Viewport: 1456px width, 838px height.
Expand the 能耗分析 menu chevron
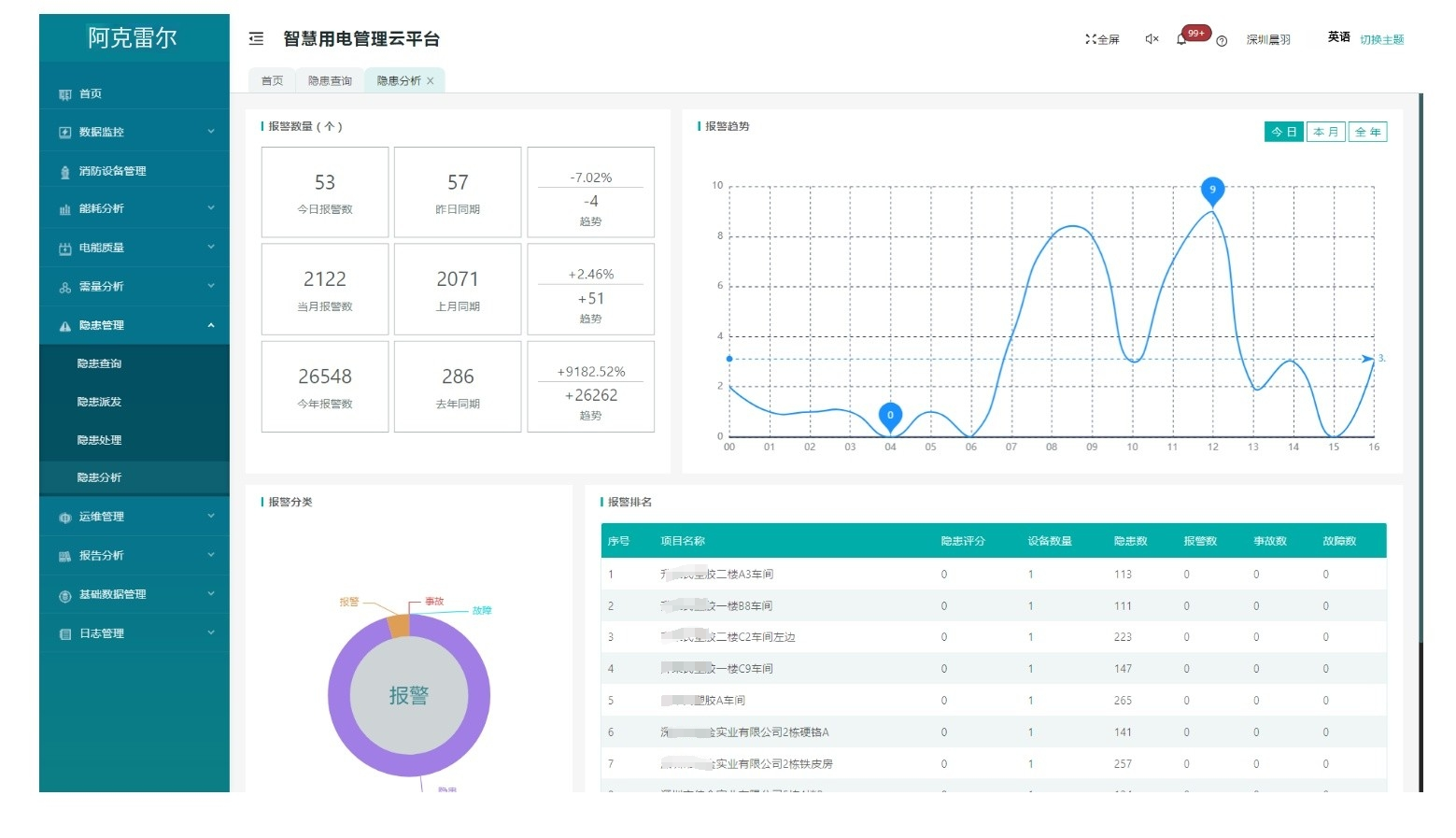pos(211,208)
